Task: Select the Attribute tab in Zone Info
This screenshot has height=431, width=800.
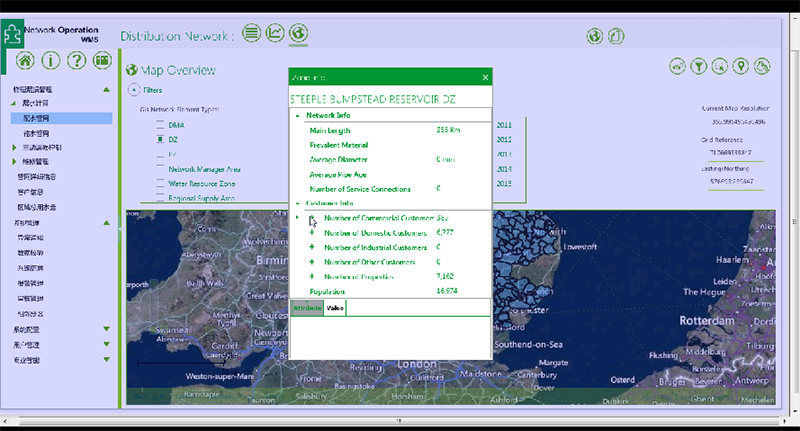Action: [306, 308]
